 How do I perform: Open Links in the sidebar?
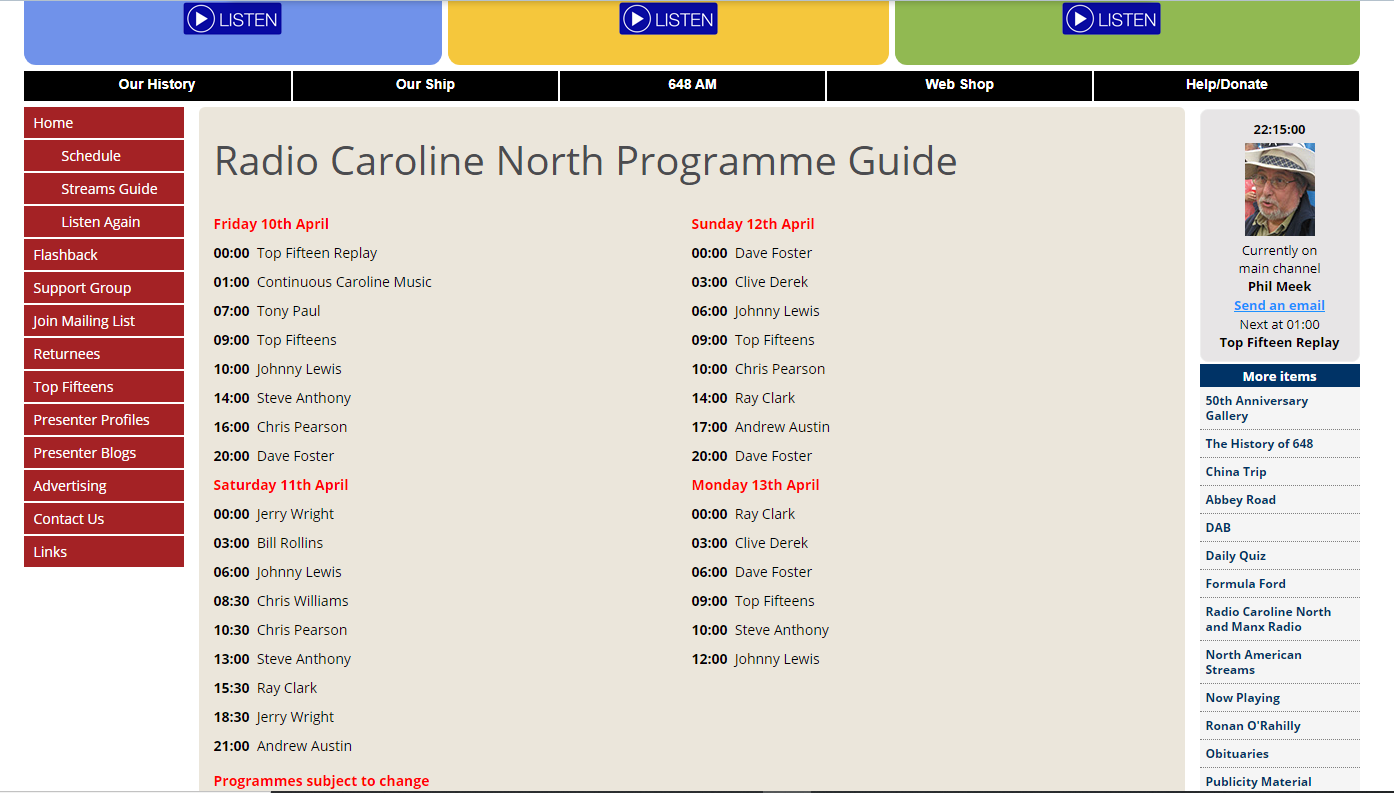point(104,552)
